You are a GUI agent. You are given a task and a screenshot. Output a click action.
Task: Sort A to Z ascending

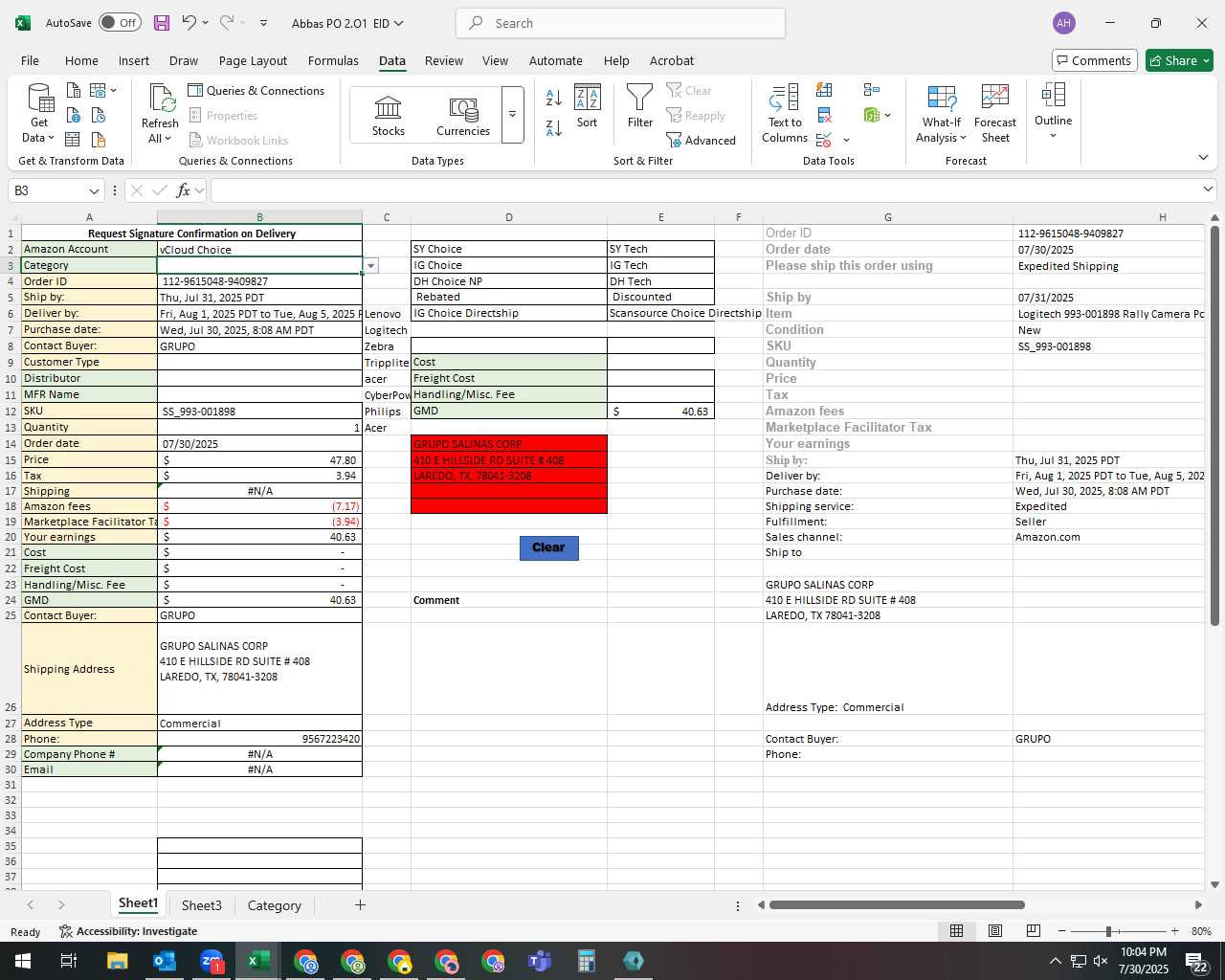553,98
